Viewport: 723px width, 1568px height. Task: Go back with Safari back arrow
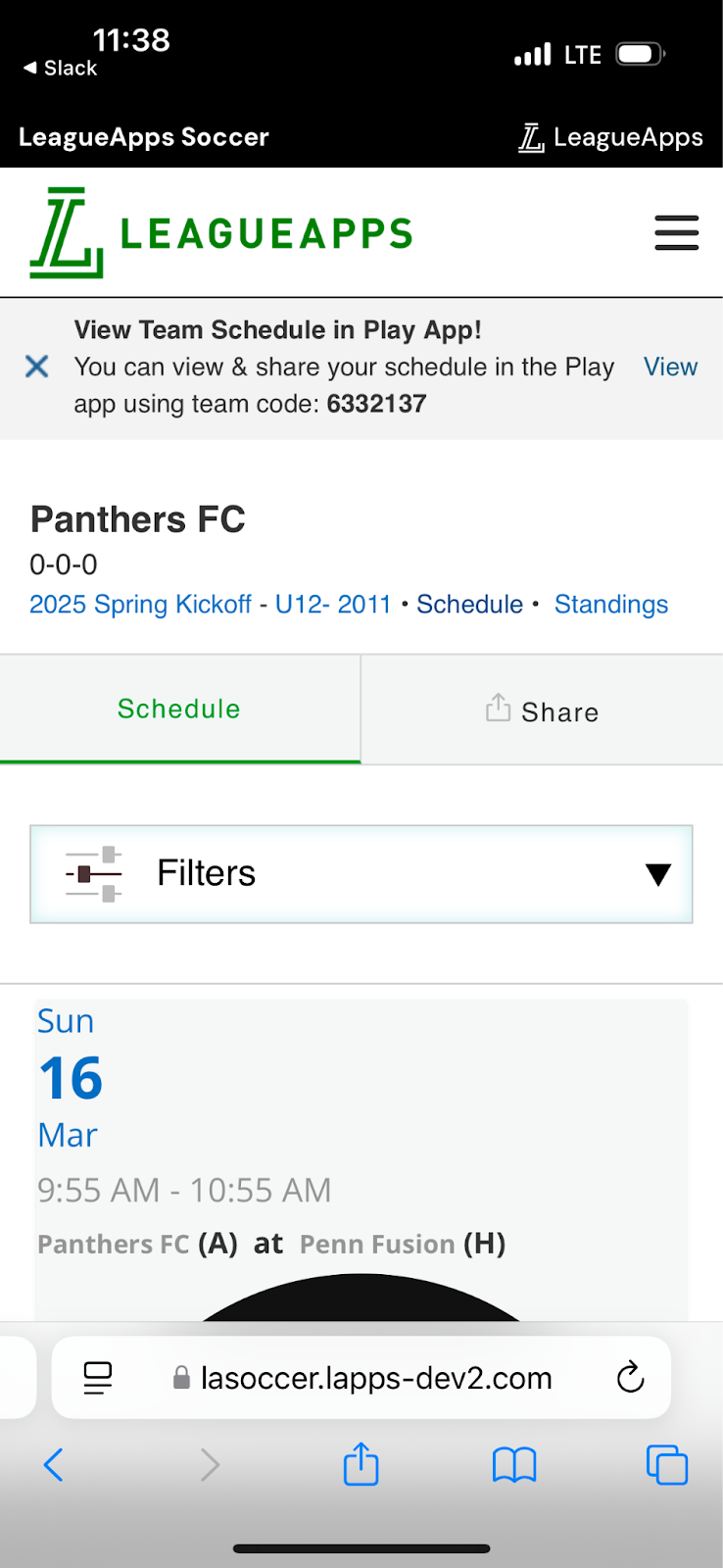[54, 1465]
